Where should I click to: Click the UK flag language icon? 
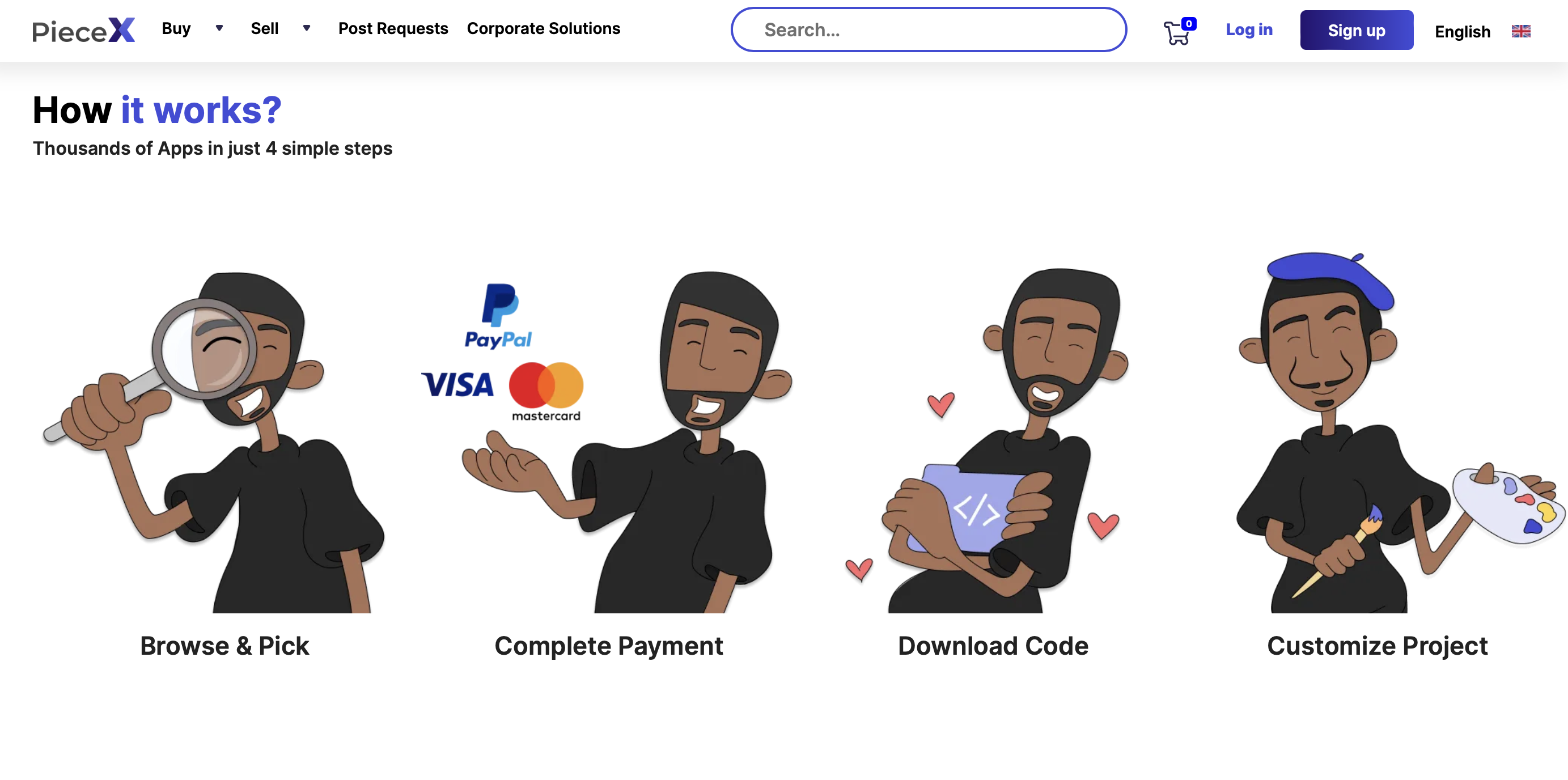pyautogui.click(x=1520, y=31)
